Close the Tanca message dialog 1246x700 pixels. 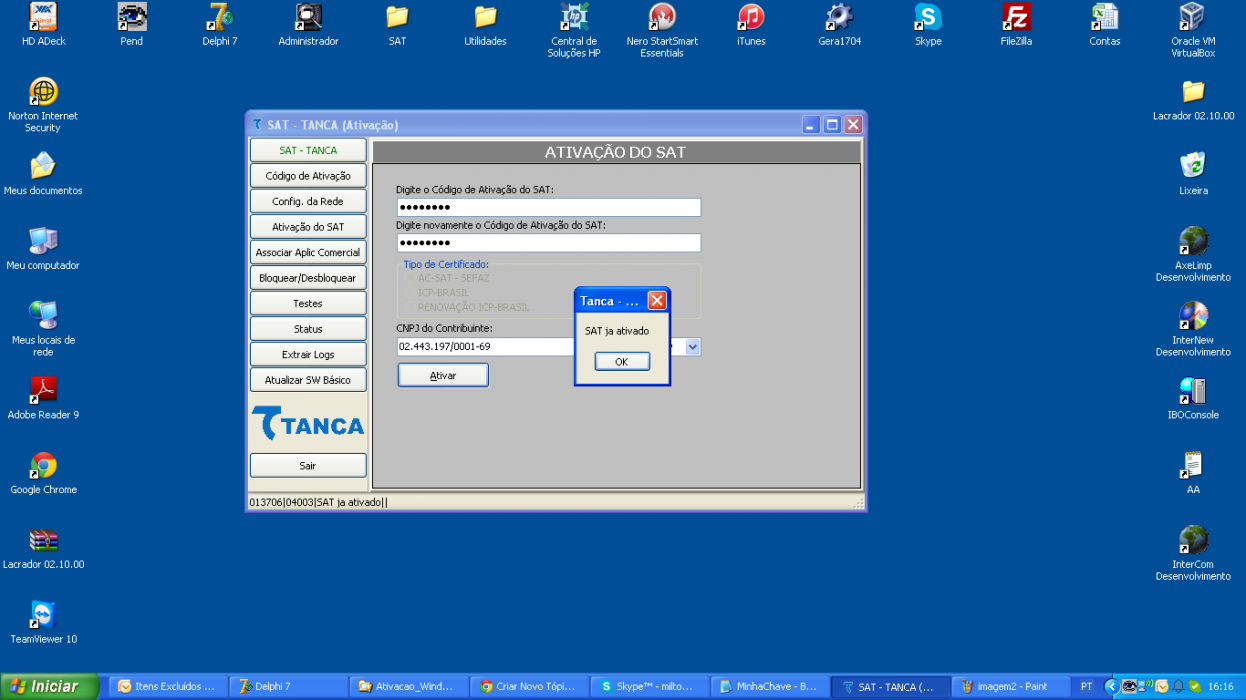tap(657, 300)
